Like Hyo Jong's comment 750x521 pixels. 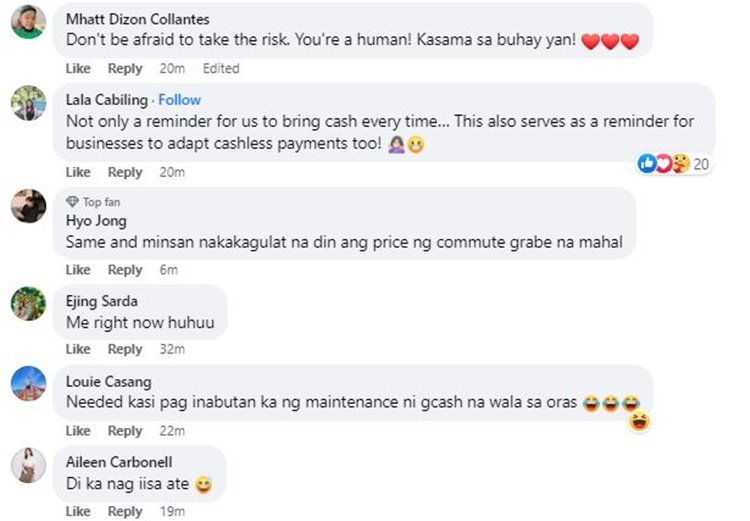(x=78, y=270)
